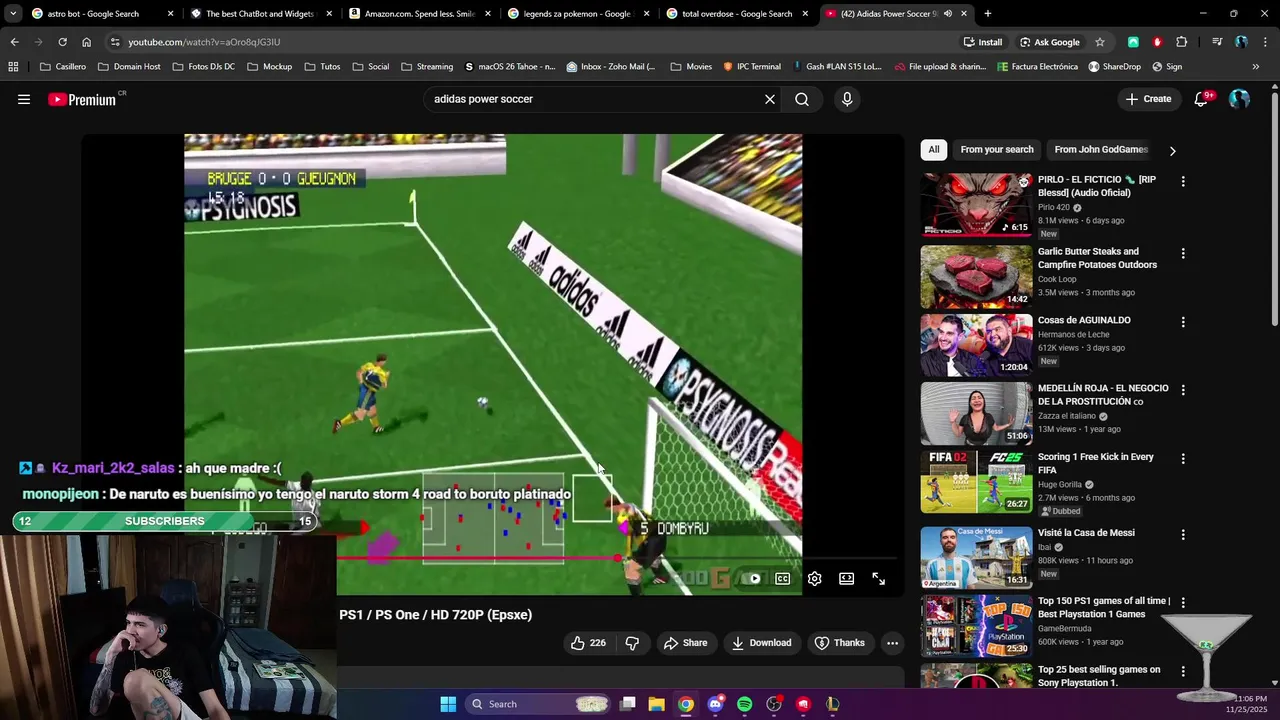Click Install app in address bar
The height and width of the screenshot is (720, 1280).
point(982,42)
